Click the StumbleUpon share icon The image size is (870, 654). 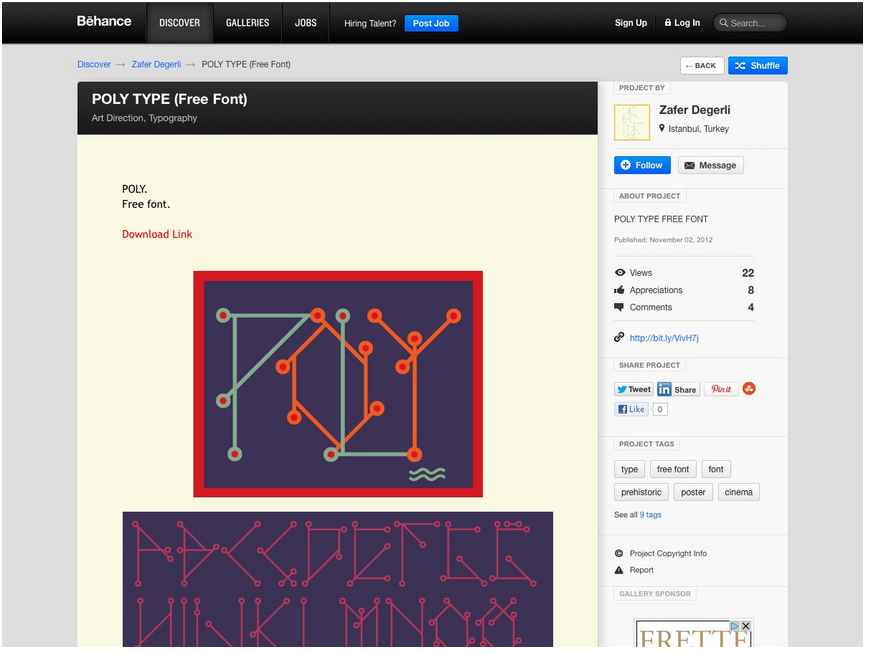coord(749,389)
